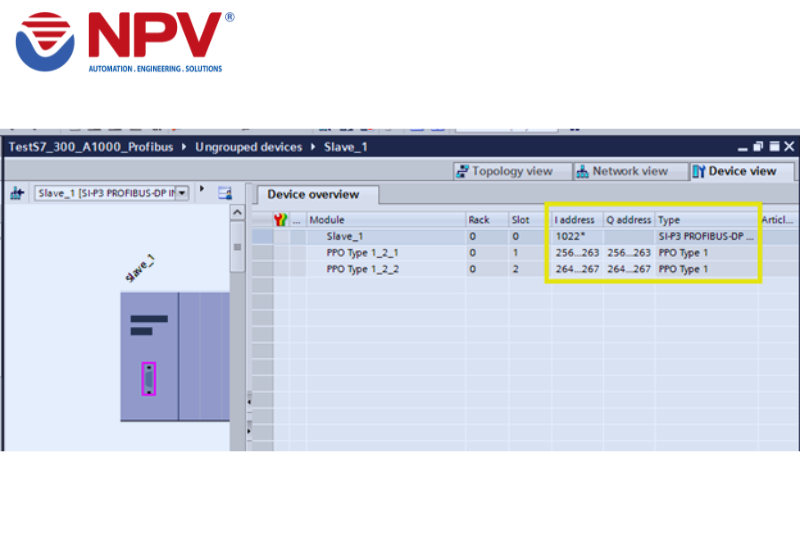Click the small right arrow after device selector

(202, 190)
